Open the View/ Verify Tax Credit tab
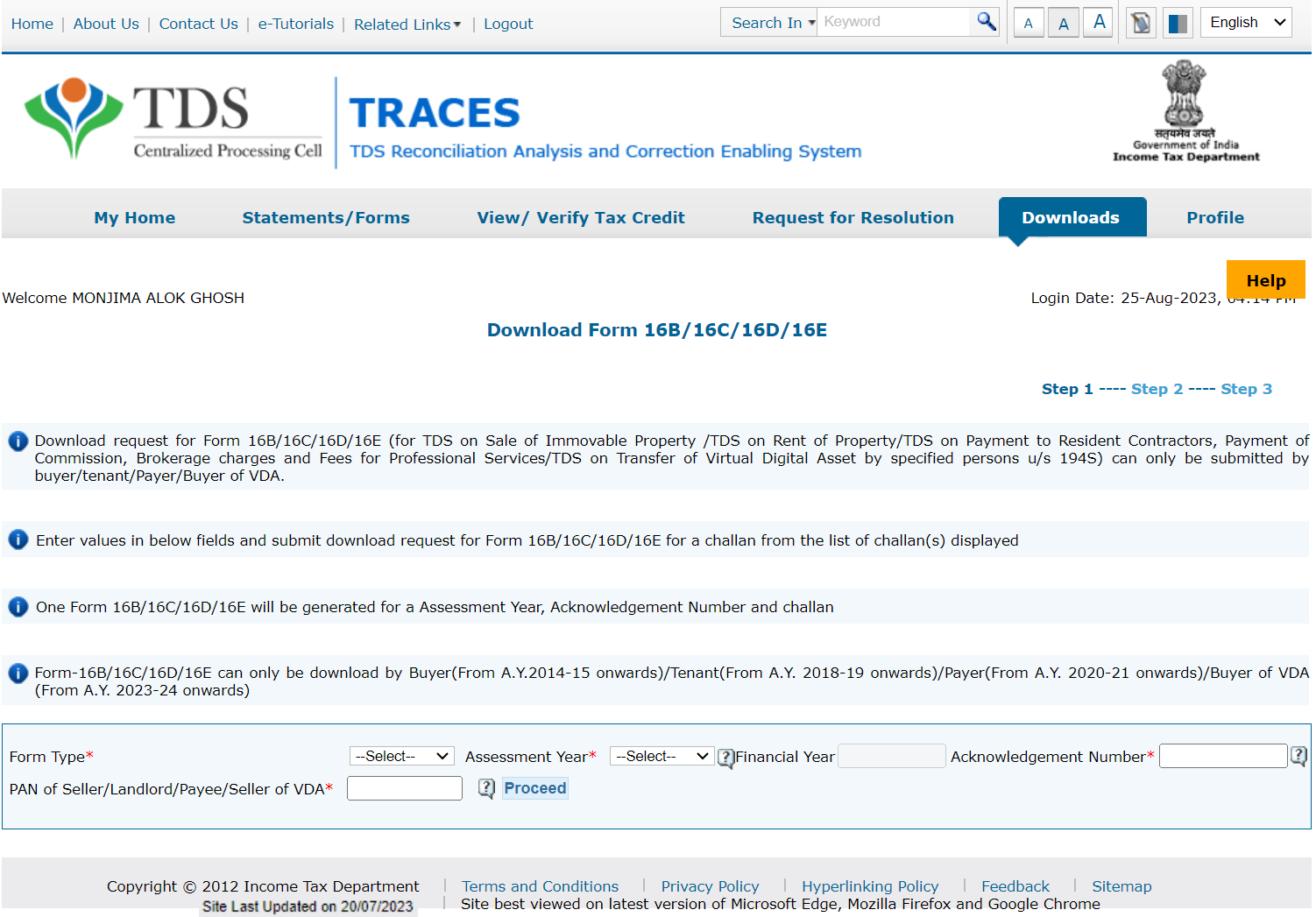This screenshot has width=1316, height=917. [581, 216]
